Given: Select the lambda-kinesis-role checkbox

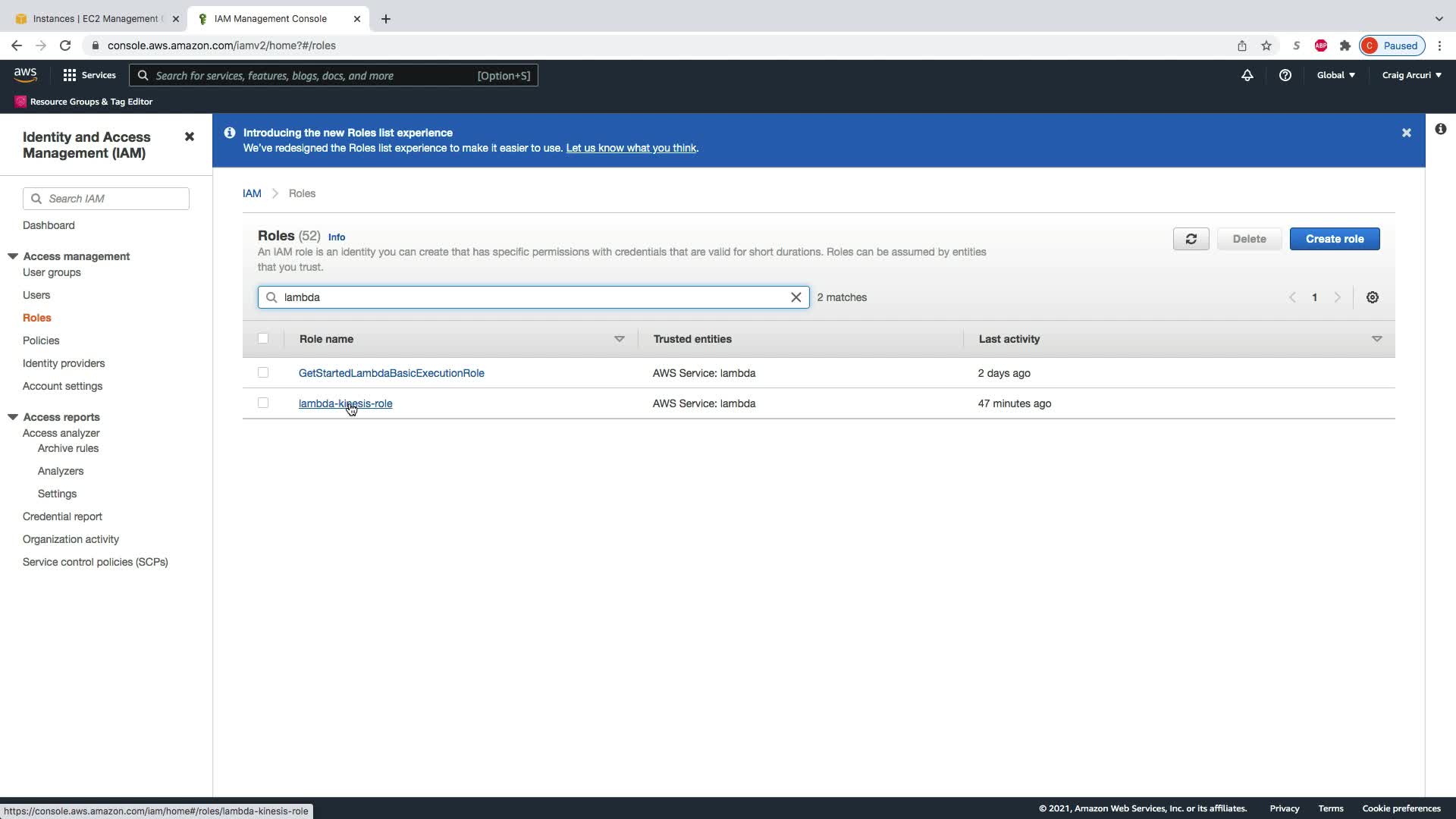Looking at the screenshot, I should 263,403.
